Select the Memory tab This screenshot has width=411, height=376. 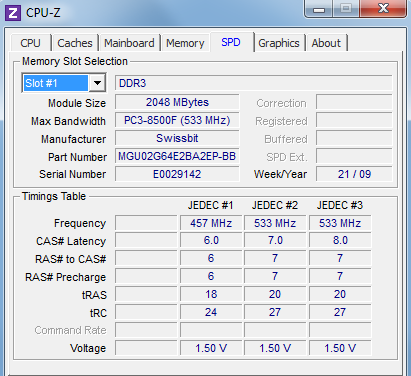point(185,43)
